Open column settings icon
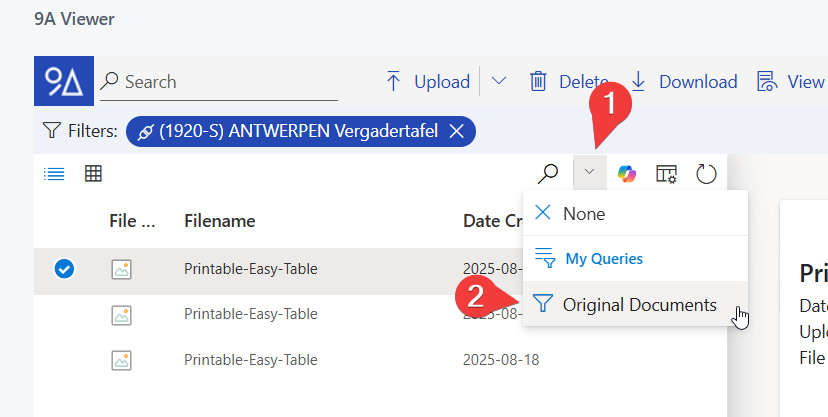Viewport: 828px width, 417px height. pyautogui.click(x=667, y=174)
